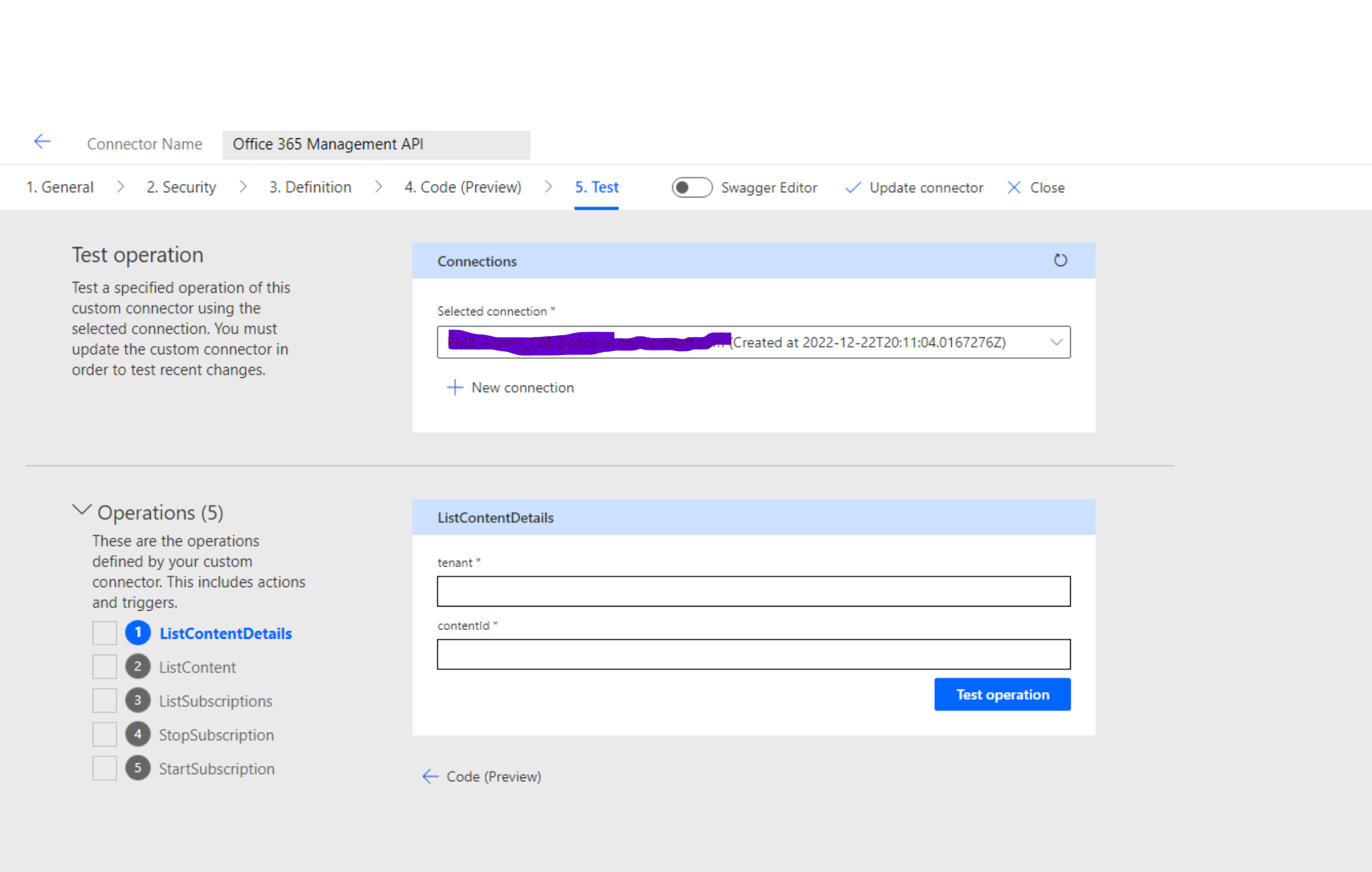Open the 3. Definition tab
This screenshot has width=1372, height=872.
(x=309, y=187)
